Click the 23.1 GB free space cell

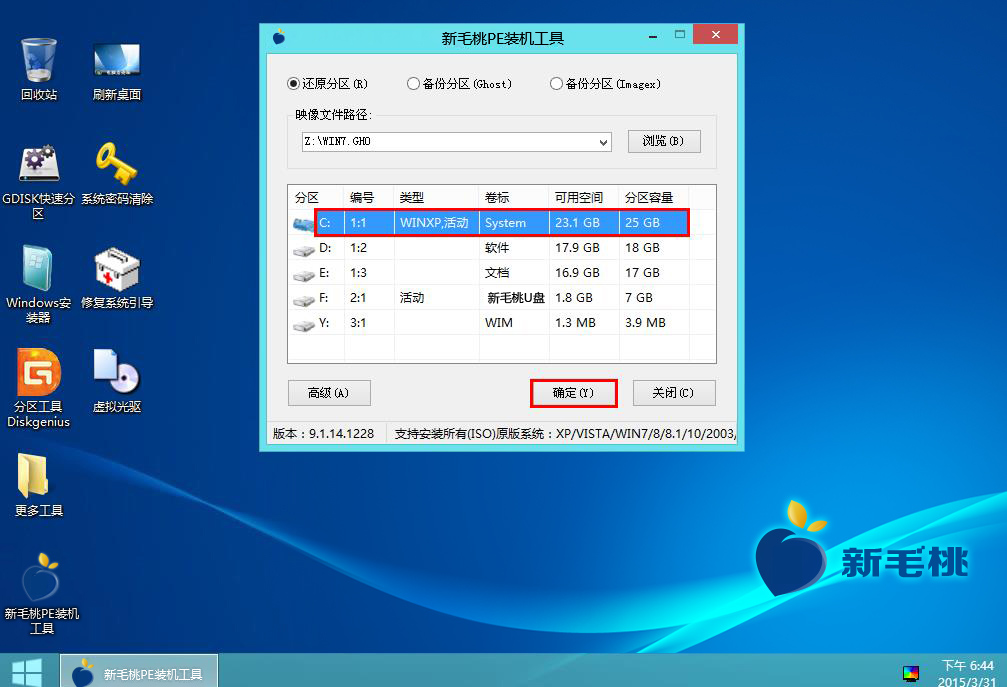577,223
